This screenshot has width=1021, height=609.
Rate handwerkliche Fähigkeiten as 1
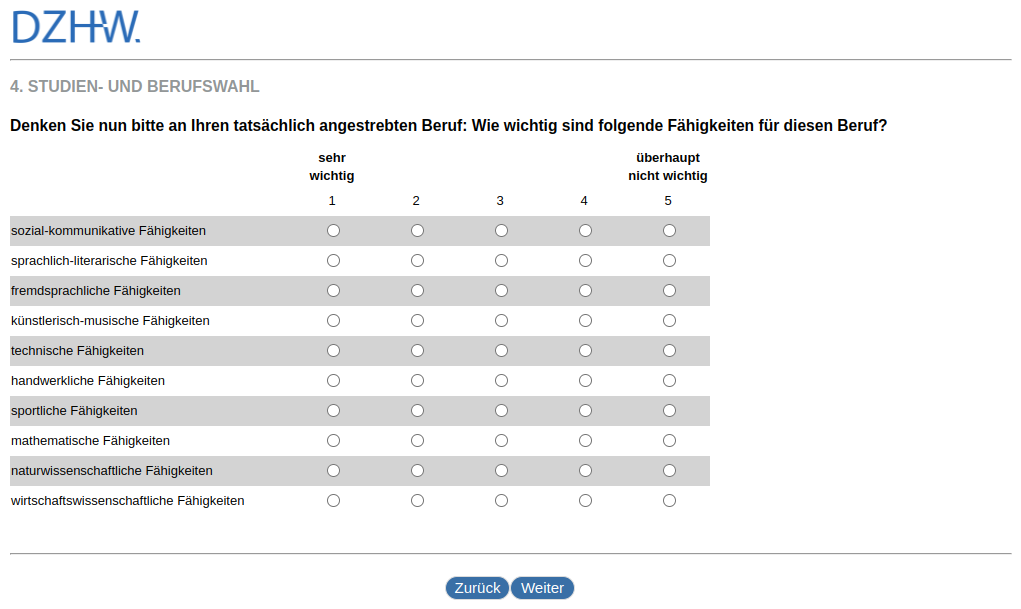pos(333,381)
